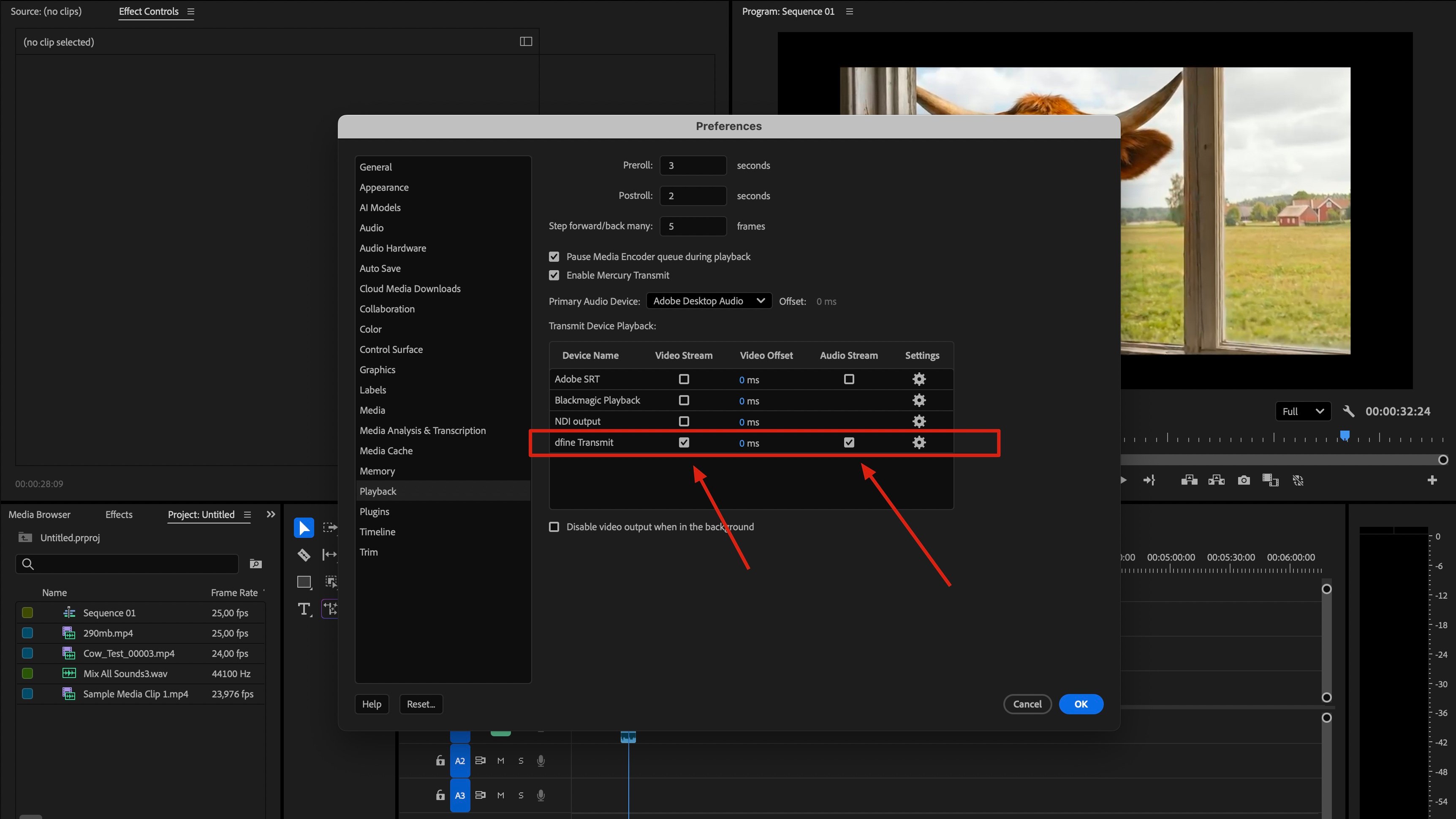Open settings gear for dfine Transmit
This screenshot has height=819, width=1456.
(919, 442)
